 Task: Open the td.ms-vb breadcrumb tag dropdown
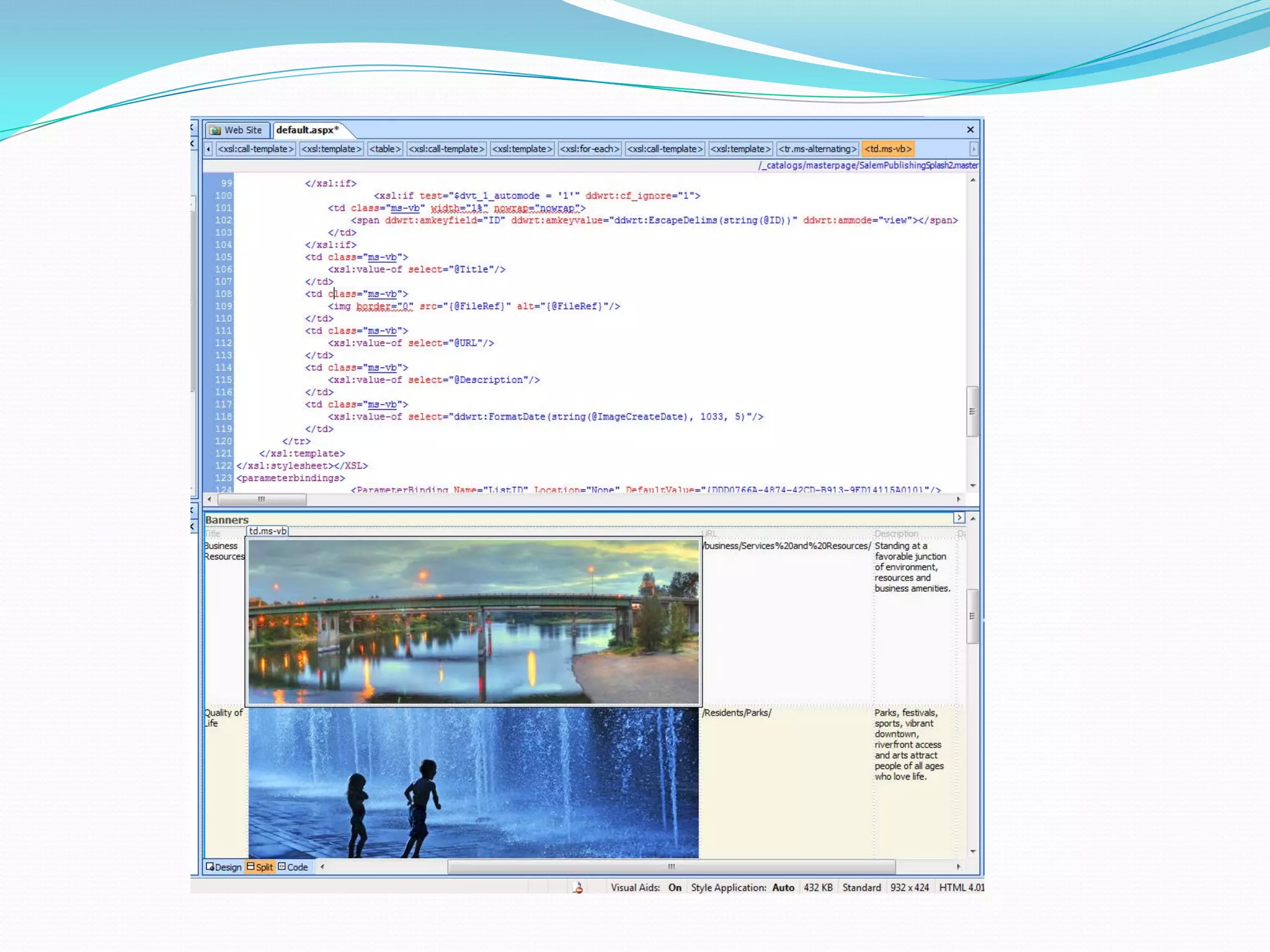(x=888, y=149)
